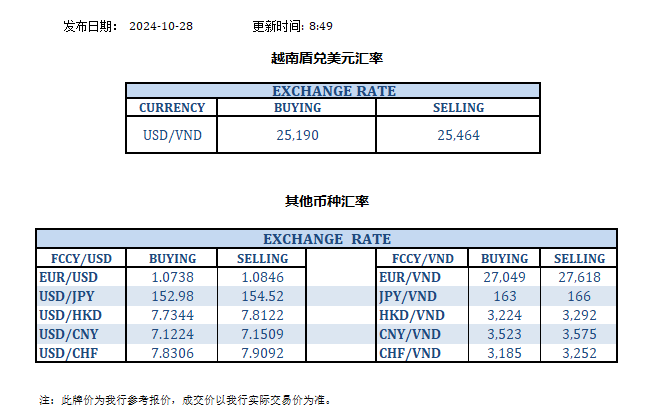Click the CNY/VND buying value 3,523
Screen dimensions: 647x418
click(504, 334)
